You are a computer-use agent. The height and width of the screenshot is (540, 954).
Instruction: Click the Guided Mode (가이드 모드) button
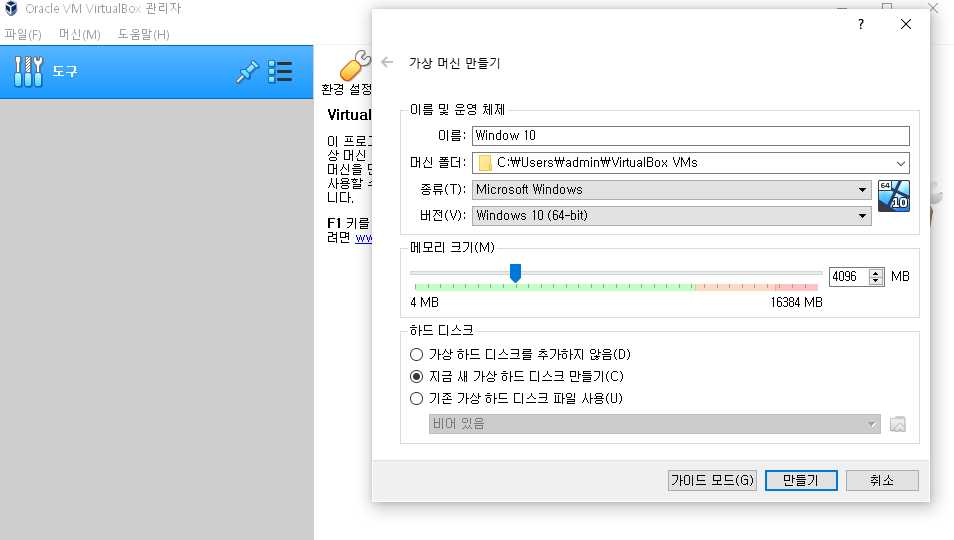point(712,480)
